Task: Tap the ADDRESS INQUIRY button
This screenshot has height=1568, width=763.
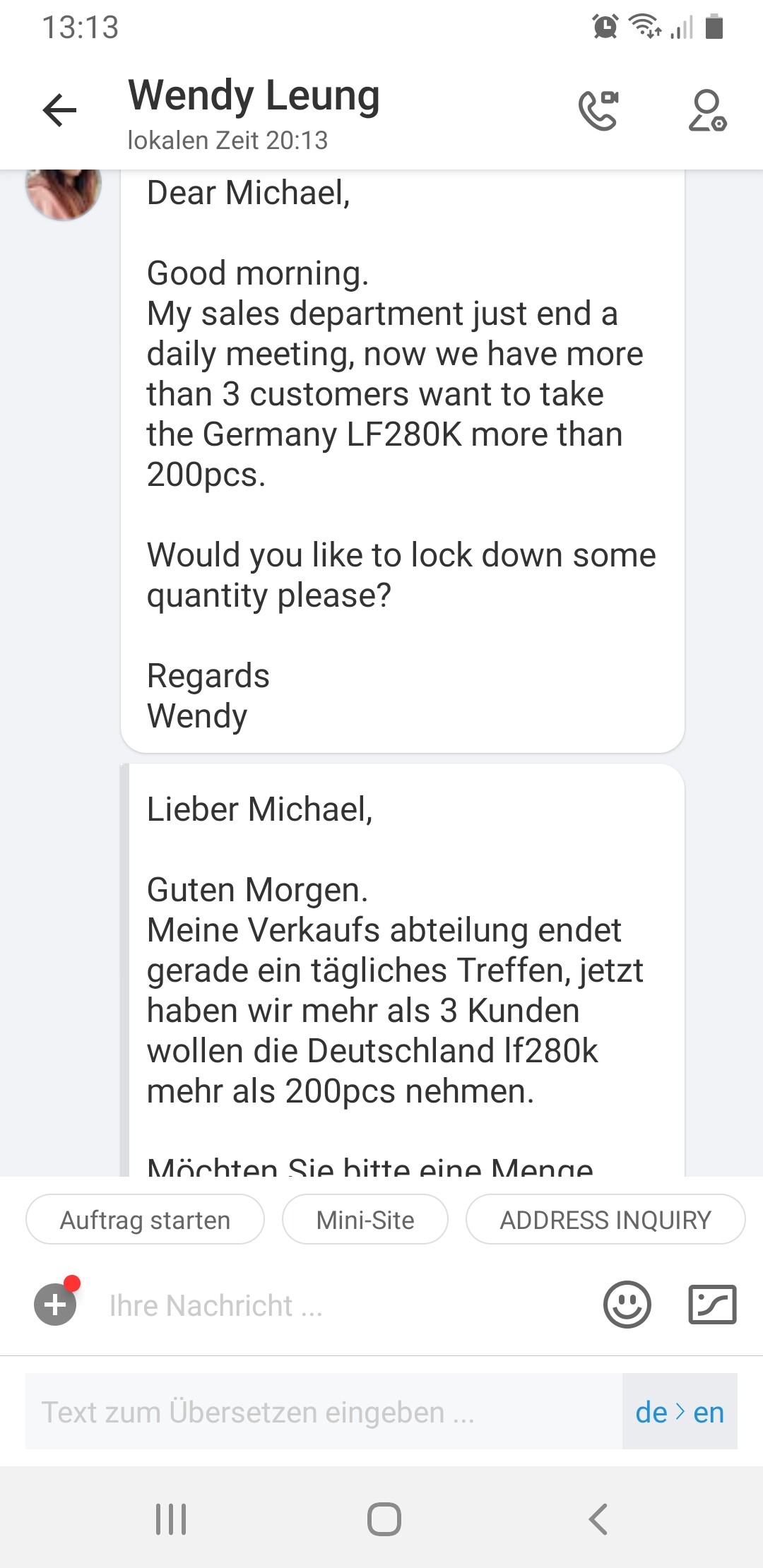Action: pos(605,1220)
